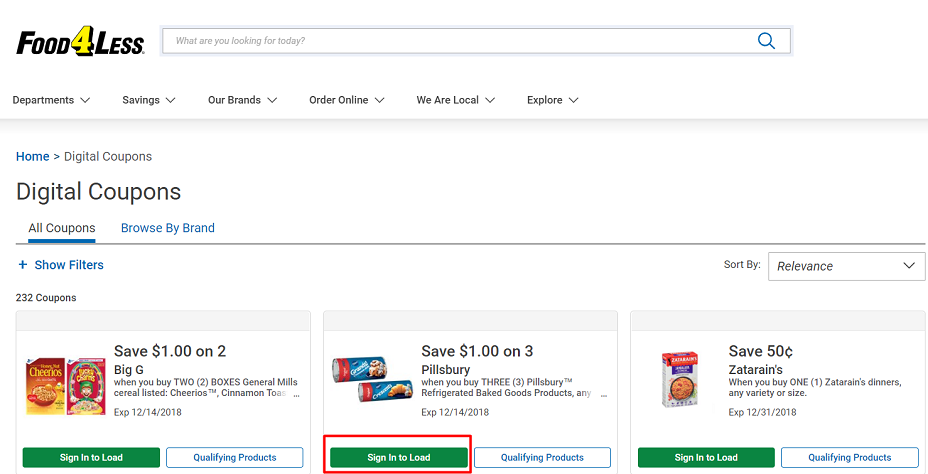
Task: View Qualifying Products for Big G coupon
Action: (234, 457)
